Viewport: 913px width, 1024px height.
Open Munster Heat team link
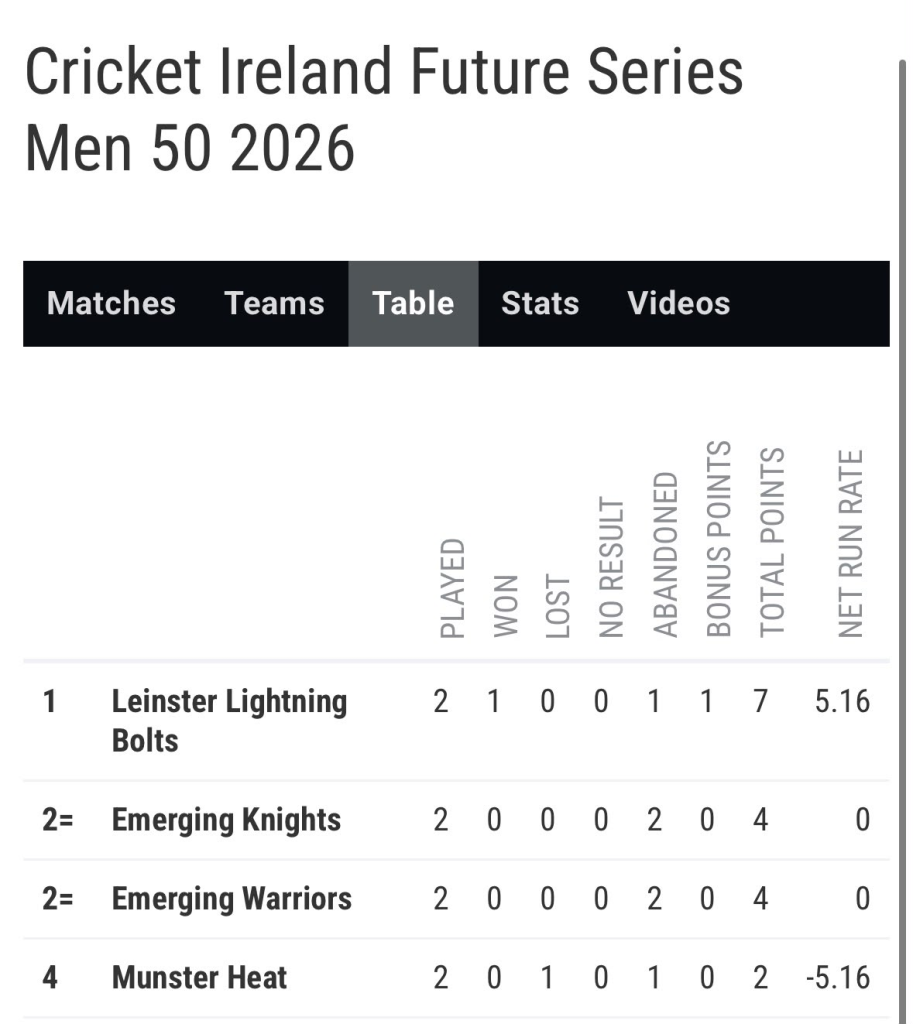click(x=199, y=978)
